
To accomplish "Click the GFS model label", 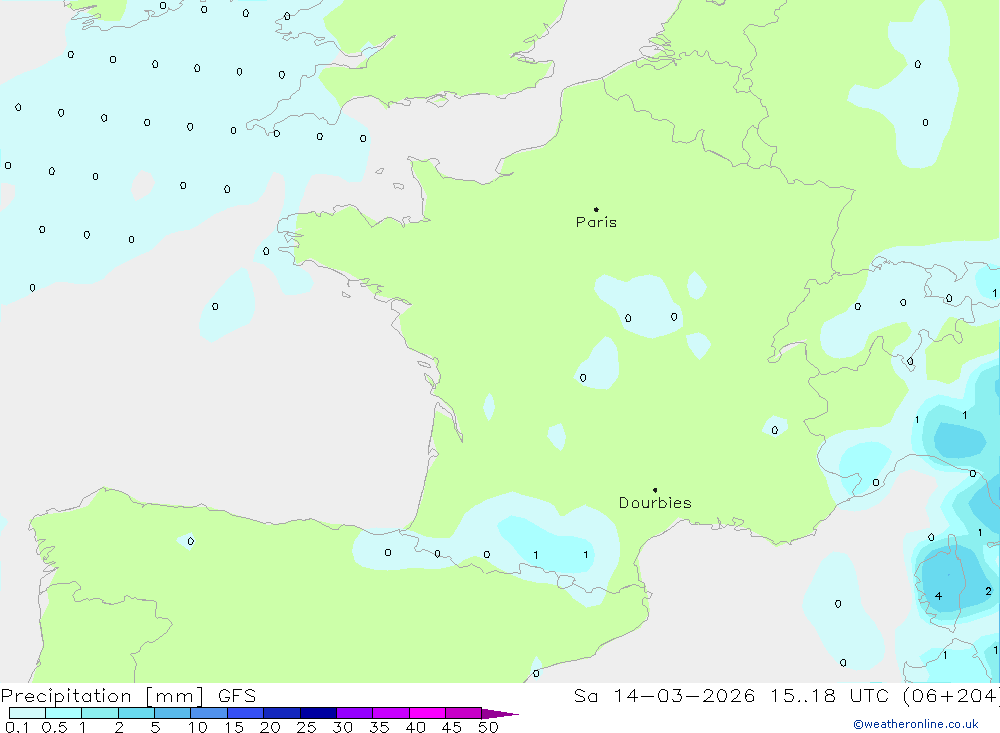I will [237, 695].
